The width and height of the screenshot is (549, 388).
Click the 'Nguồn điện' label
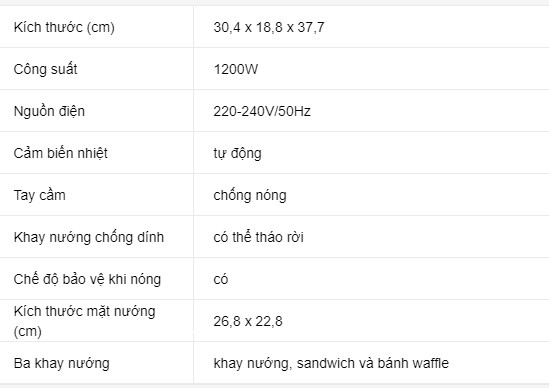point(49,111)
